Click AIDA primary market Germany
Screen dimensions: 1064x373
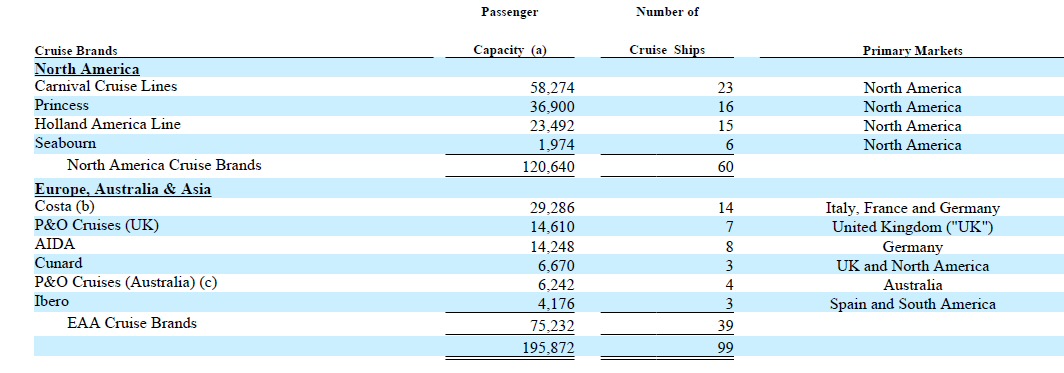(x=912, y=247)
